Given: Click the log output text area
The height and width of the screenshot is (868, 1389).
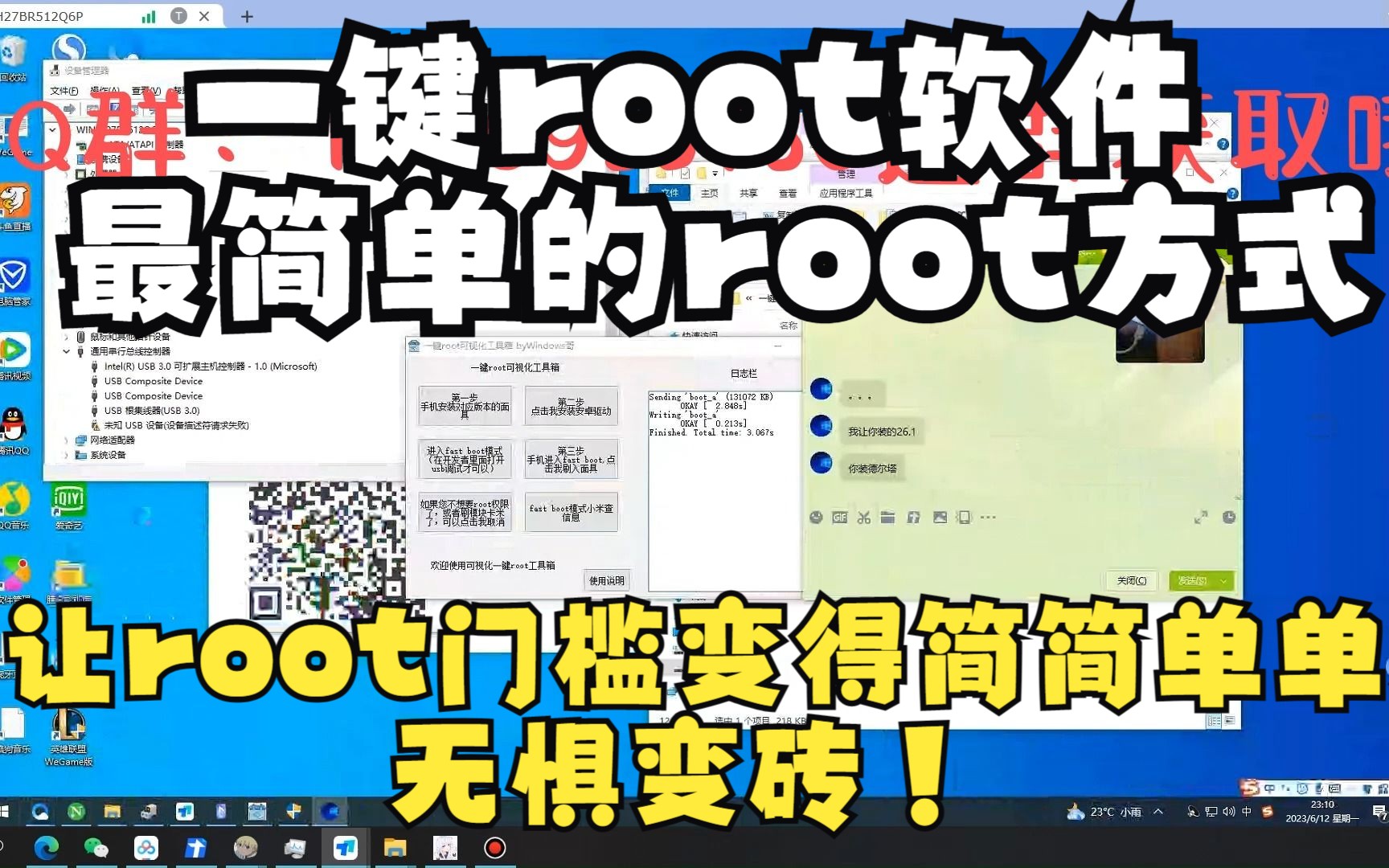Looking at the screenshot, I should [724, 490].
